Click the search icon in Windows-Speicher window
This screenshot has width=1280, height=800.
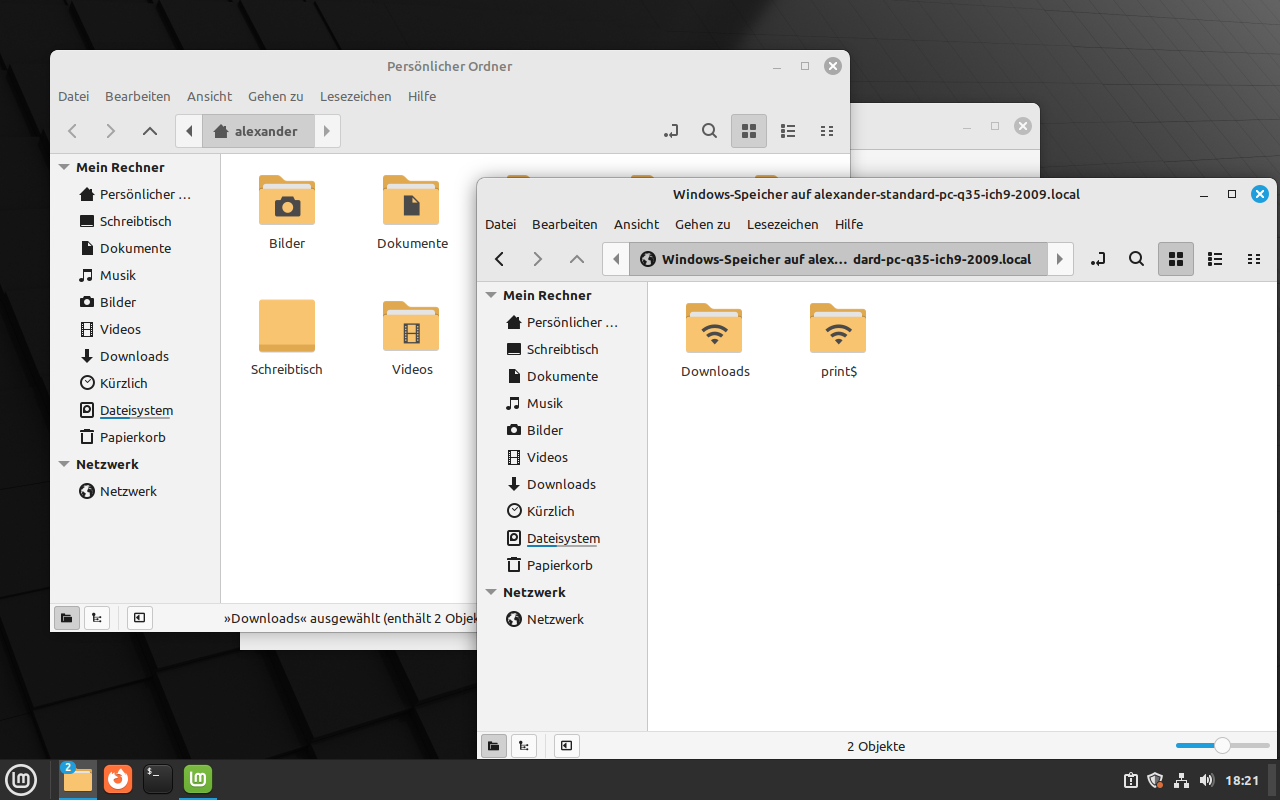pyautogui.click(x=1136, y=259)
